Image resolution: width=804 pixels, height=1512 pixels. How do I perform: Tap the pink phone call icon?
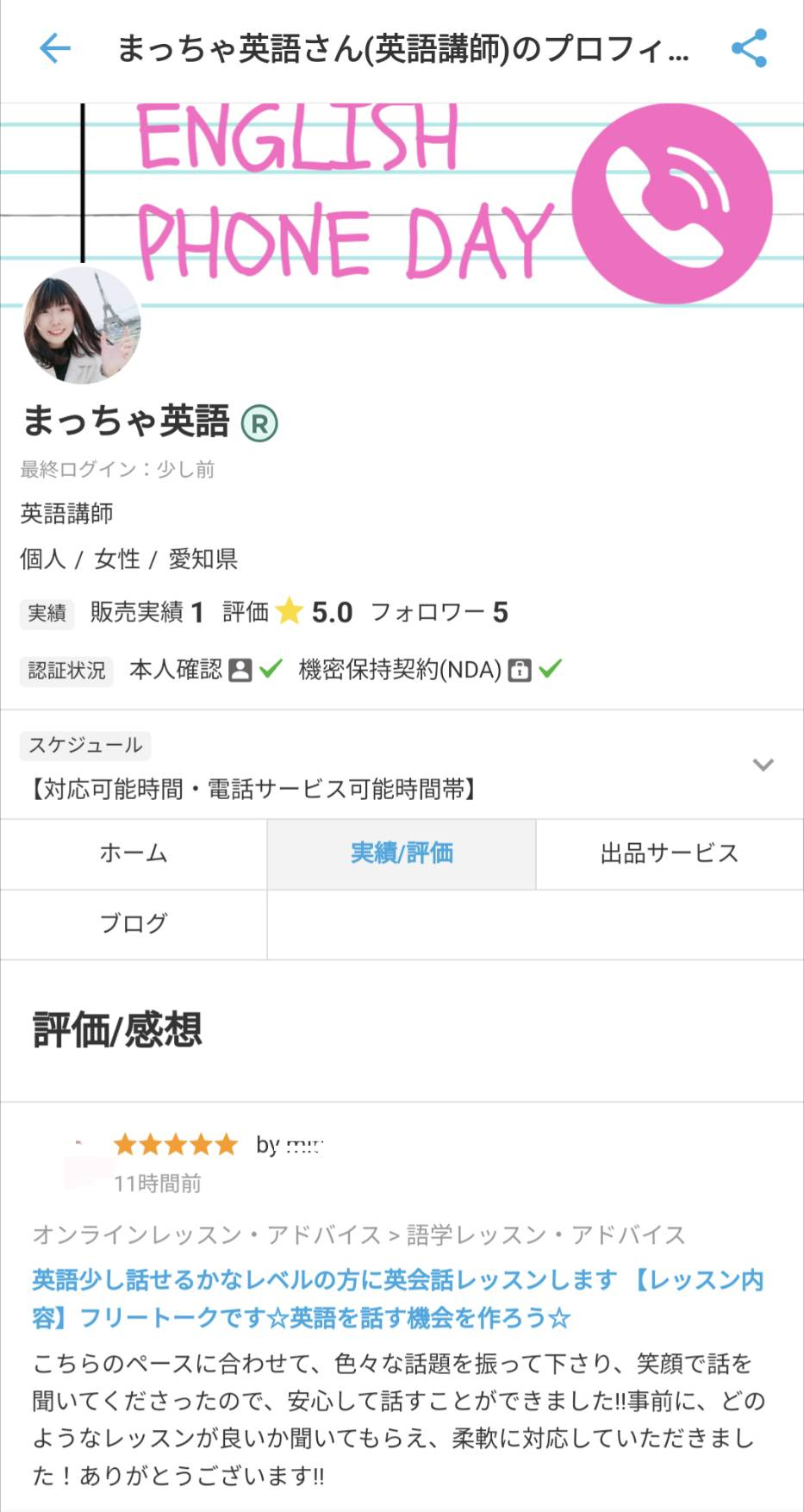tap(672, 204)
